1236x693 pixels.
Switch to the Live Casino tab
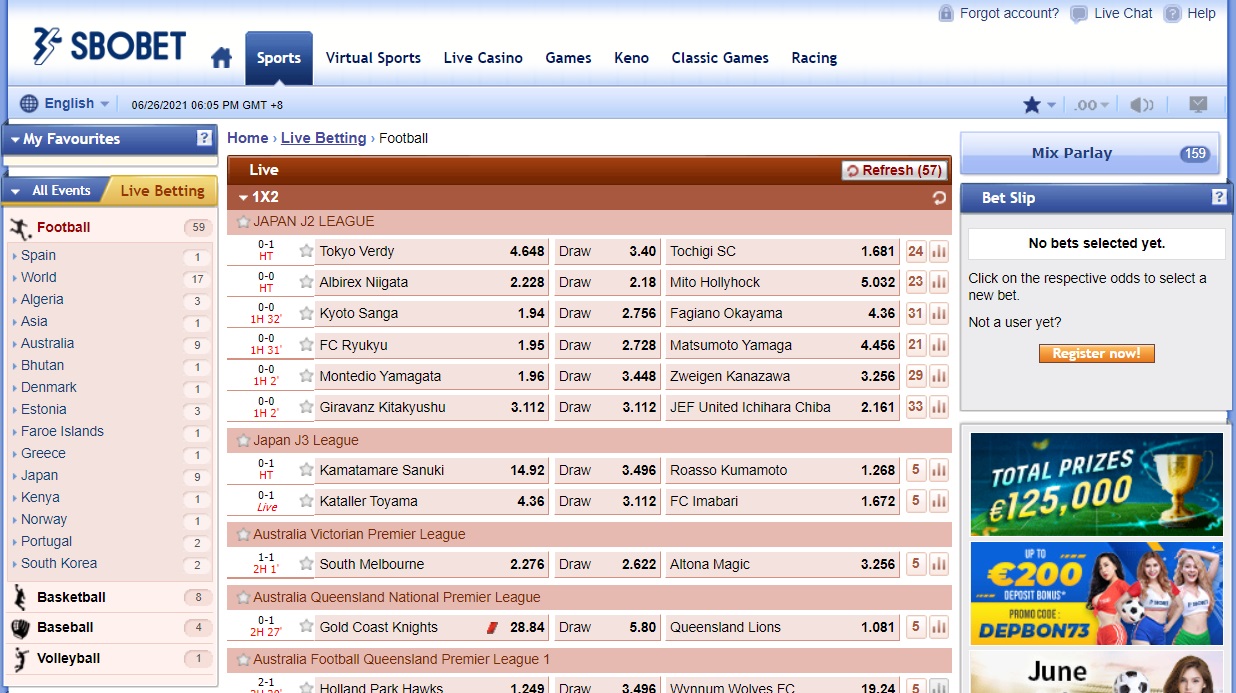click(x=483, y=58)
